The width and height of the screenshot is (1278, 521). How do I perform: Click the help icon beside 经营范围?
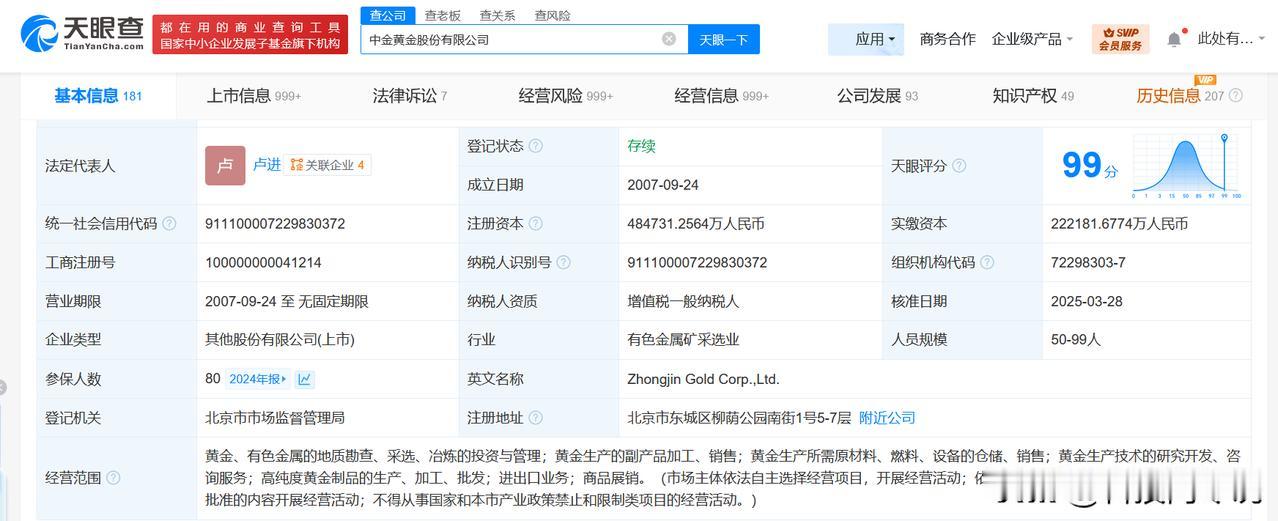113,478
